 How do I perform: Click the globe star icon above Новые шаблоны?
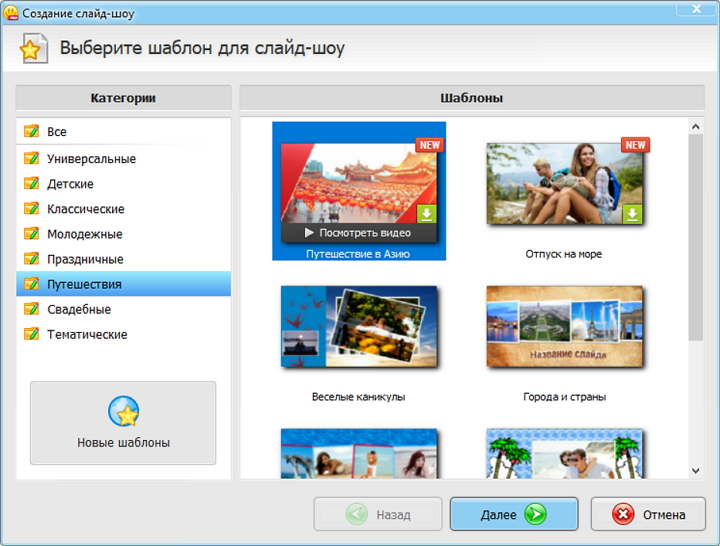click(x=124, y=411)
